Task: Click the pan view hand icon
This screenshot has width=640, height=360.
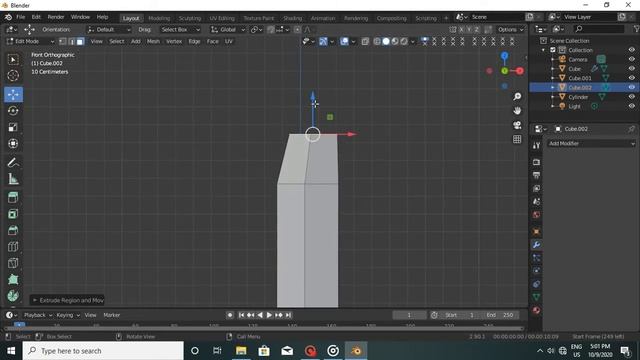Action: tap(517, 111)
